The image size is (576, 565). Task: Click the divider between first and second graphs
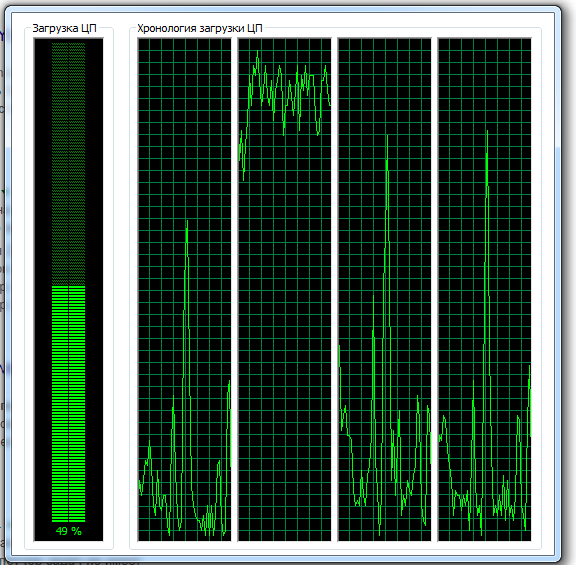[x=234, y=289]
